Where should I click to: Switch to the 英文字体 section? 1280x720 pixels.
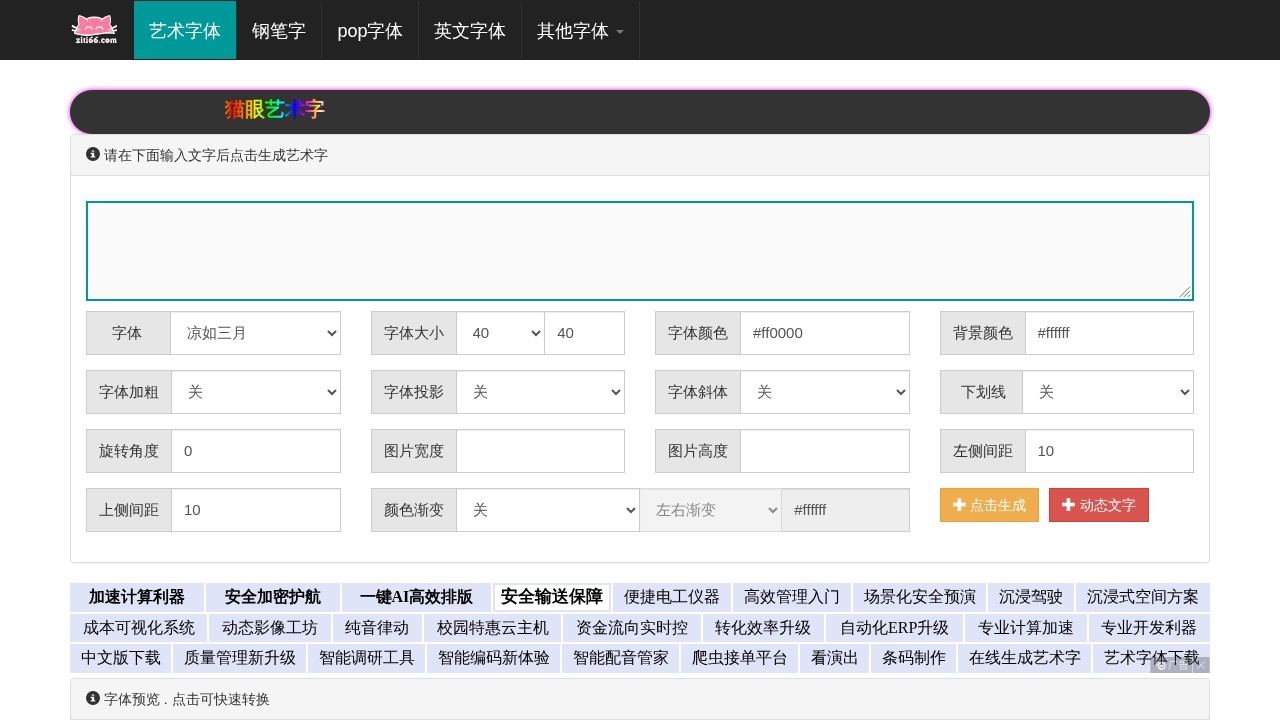click(469, 30)
